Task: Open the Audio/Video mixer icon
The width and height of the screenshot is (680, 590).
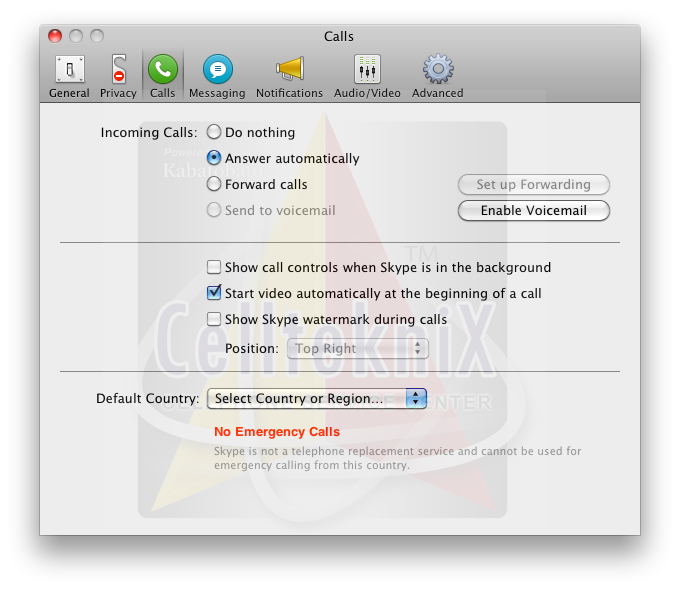Action: 367,69
